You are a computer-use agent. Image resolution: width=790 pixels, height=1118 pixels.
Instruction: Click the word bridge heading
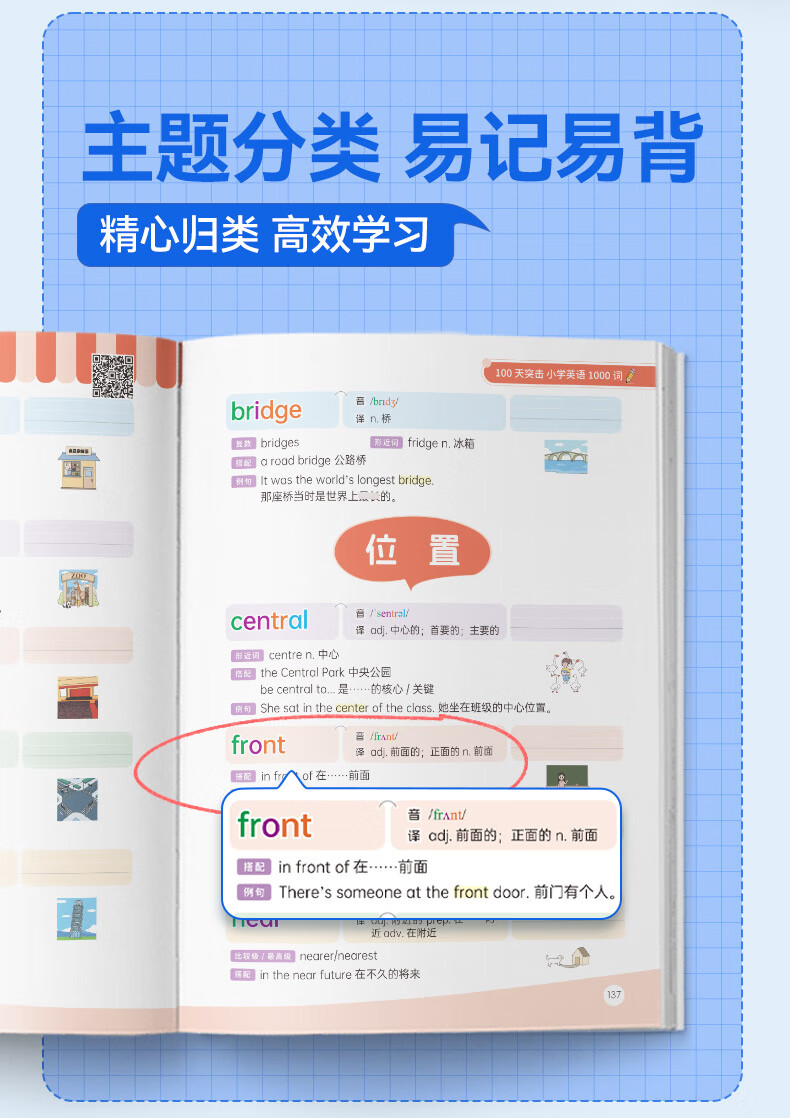pyautogui.click(x=266, y=411)
